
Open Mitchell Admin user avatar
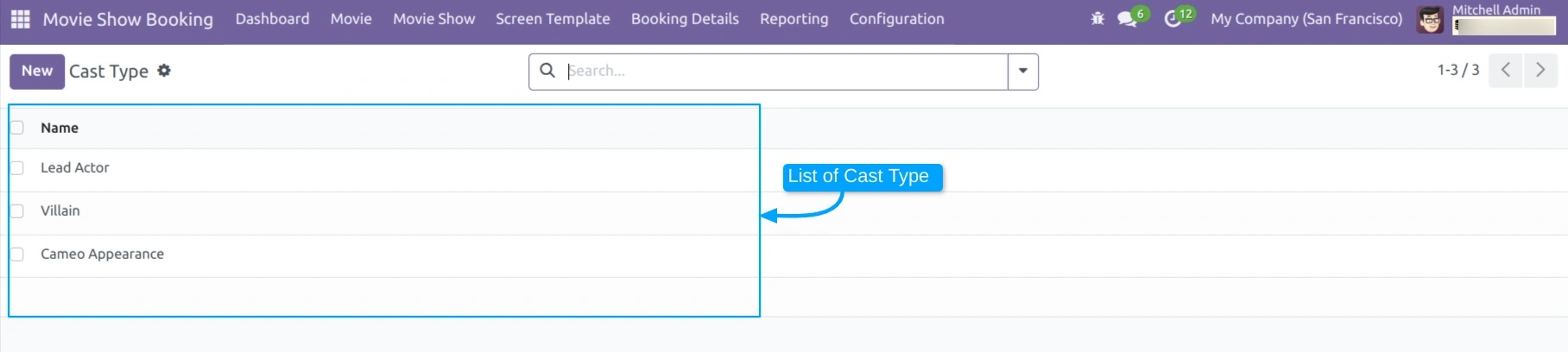click(1430, 19)
